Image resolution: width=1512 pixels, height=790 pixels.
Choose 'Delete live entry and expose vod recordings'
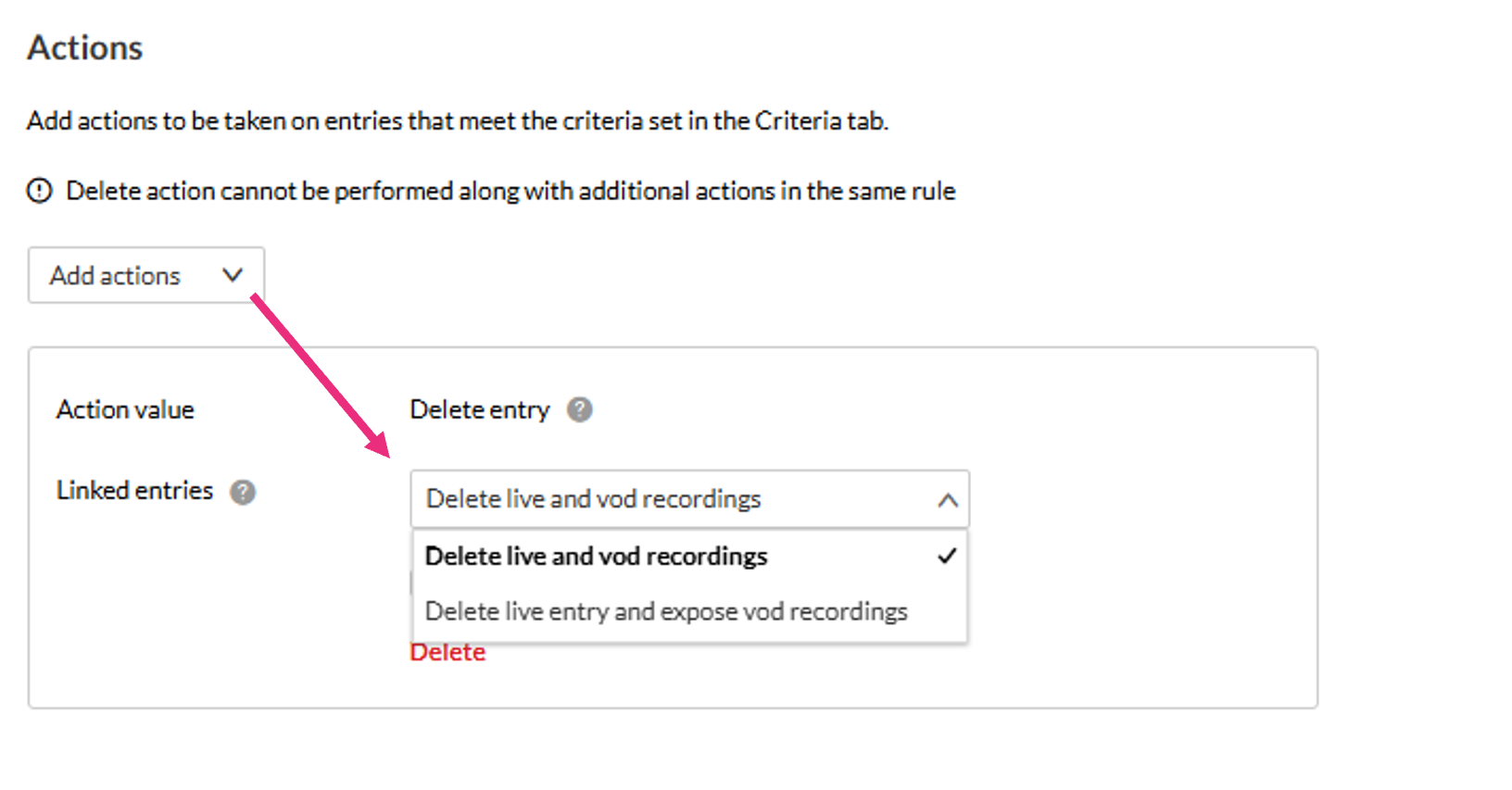pyautogui.click(x=666, y=611)
